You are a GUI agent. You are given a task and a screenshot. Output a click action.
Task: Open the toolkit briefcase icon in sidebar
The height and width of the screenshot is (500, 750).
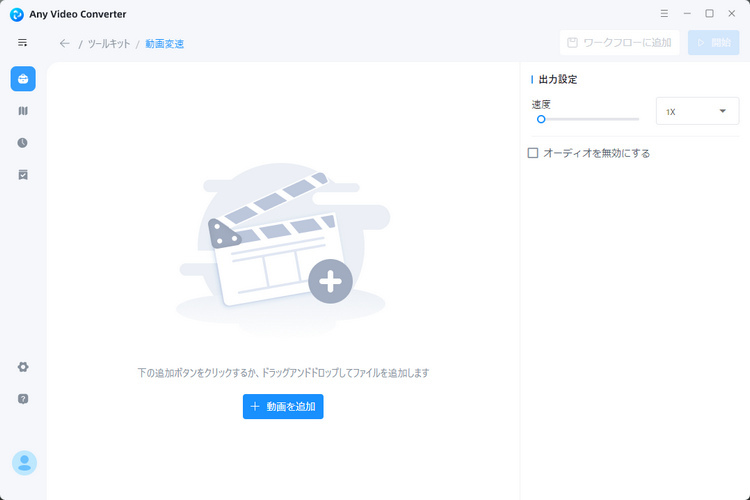point(23,79)
